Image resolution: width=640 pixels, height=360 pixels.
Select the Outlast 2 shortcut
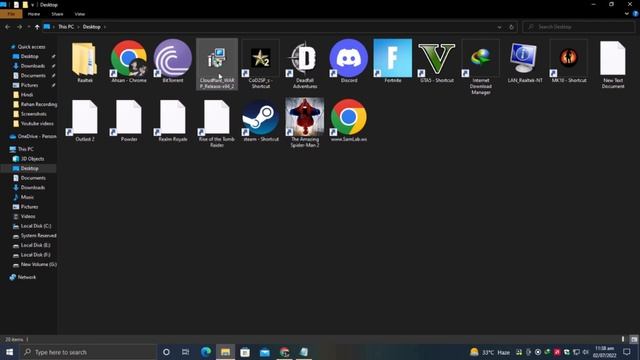pyautogui.click(x=85, y=117)
